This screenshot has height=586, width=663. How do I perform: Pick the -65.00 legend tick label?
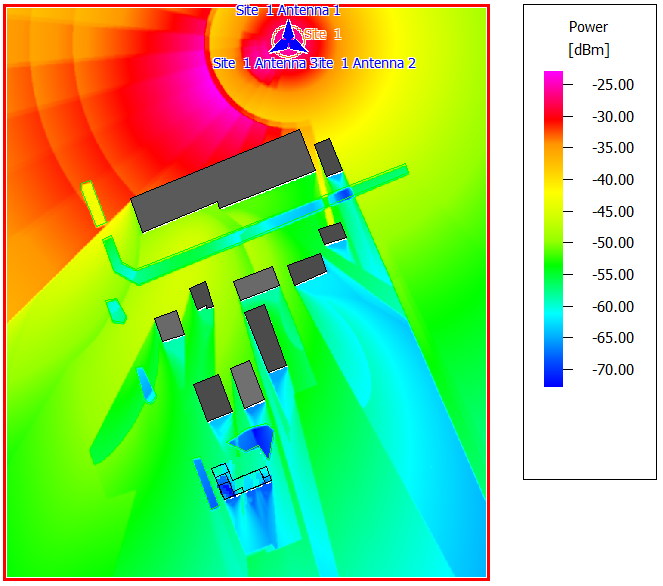click(613, 338)
